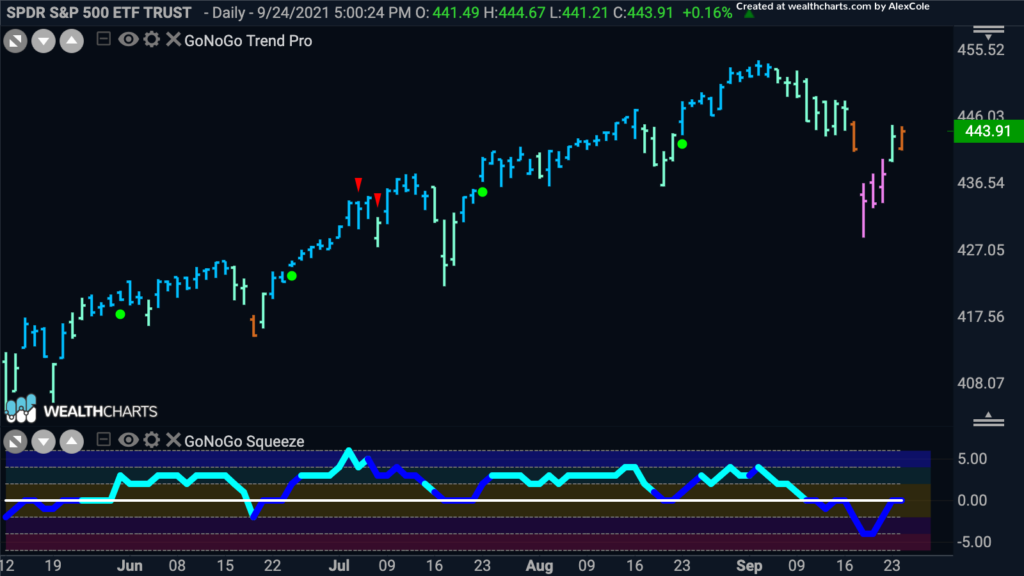Toggle visibility of GoNoGo Squeeze
Image resolution: width=1024 pixels, height=576 pixels.
pos(128,440)
